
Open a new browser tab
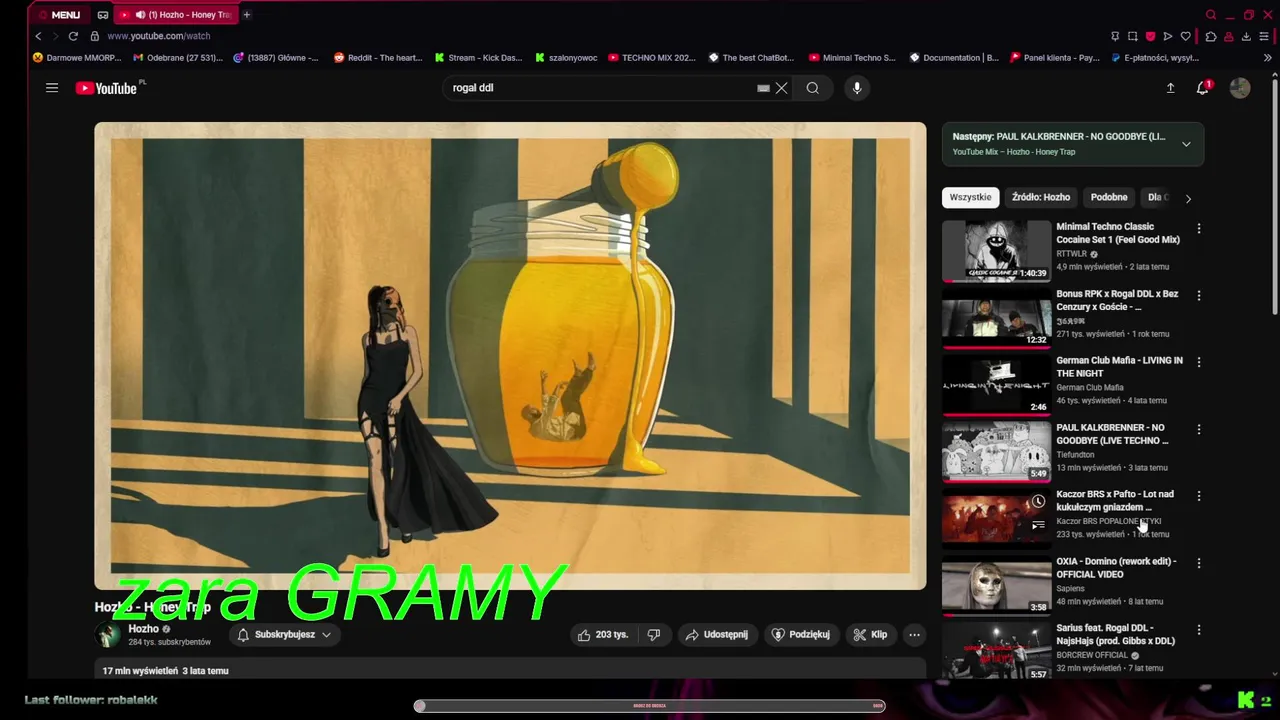point(246,15)
